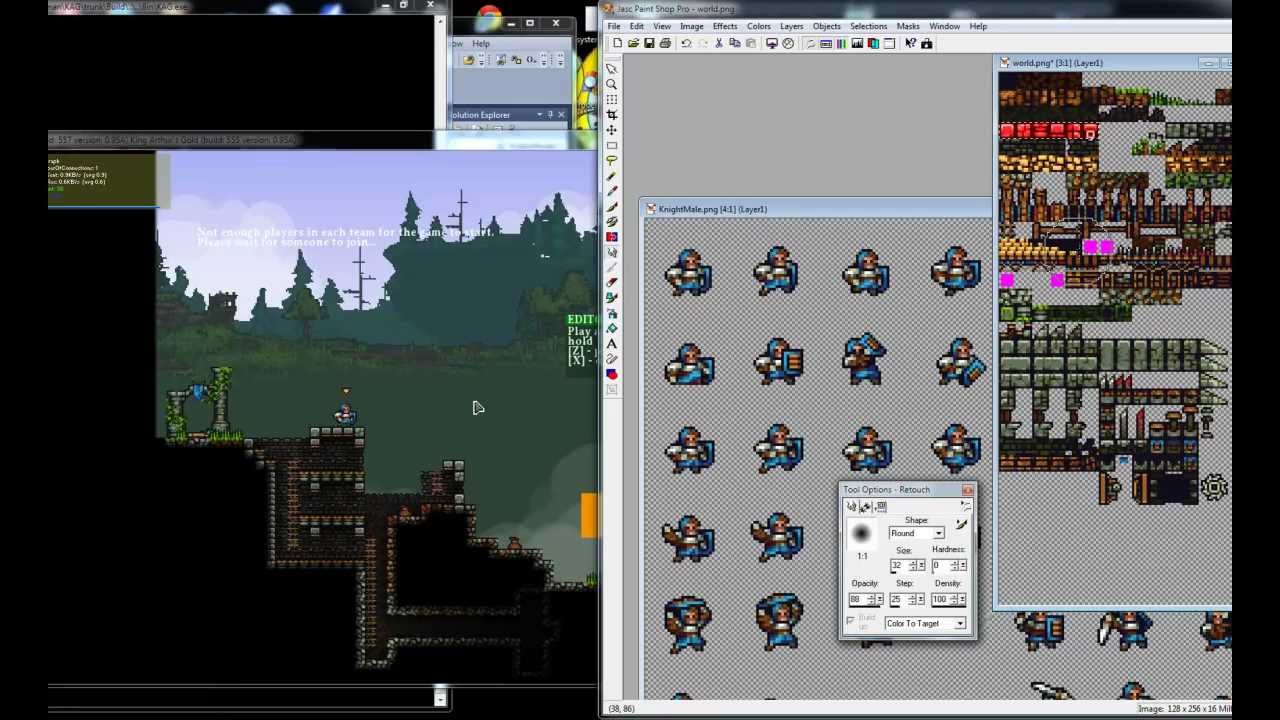The image size is (1280, 720).
Task: Select the Airbrush tool
Action: click(612, 313)
